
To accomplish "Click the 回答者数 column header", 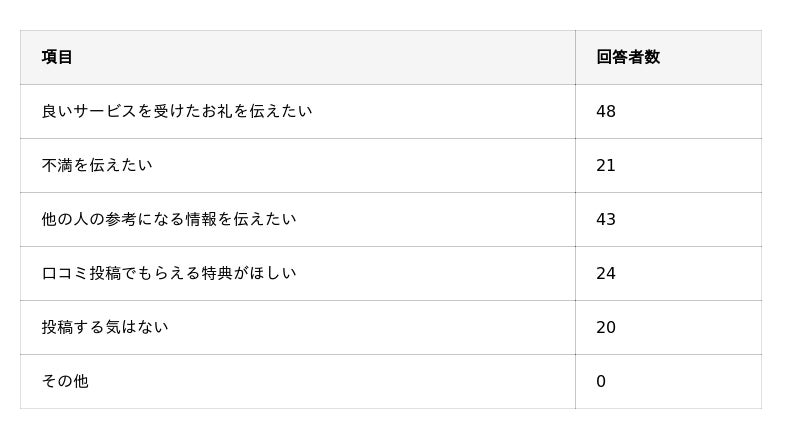I will 628,57.
